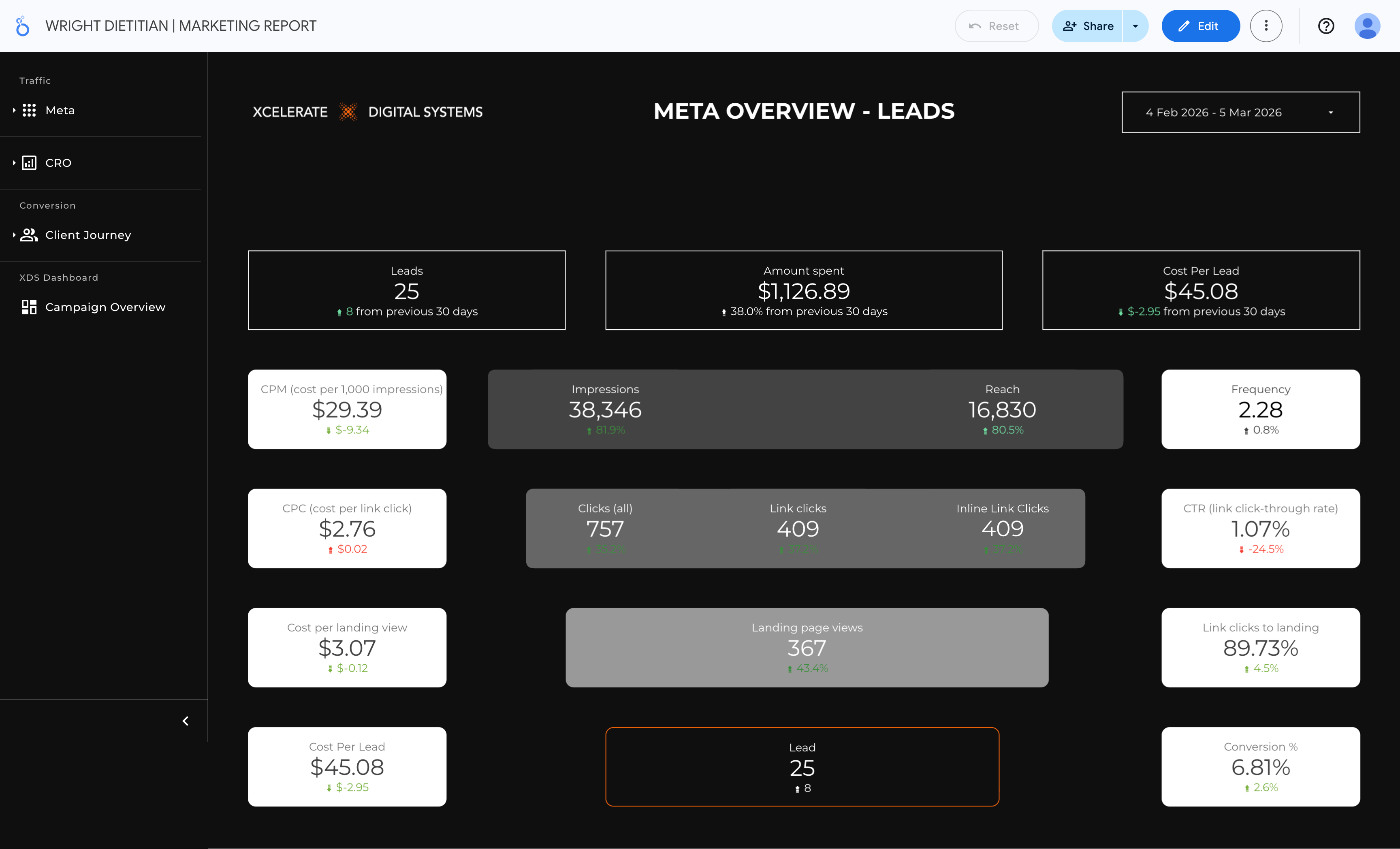1400x849 pixels.
Task: Click the Client Journey people icon
Action: pos(29,235)
